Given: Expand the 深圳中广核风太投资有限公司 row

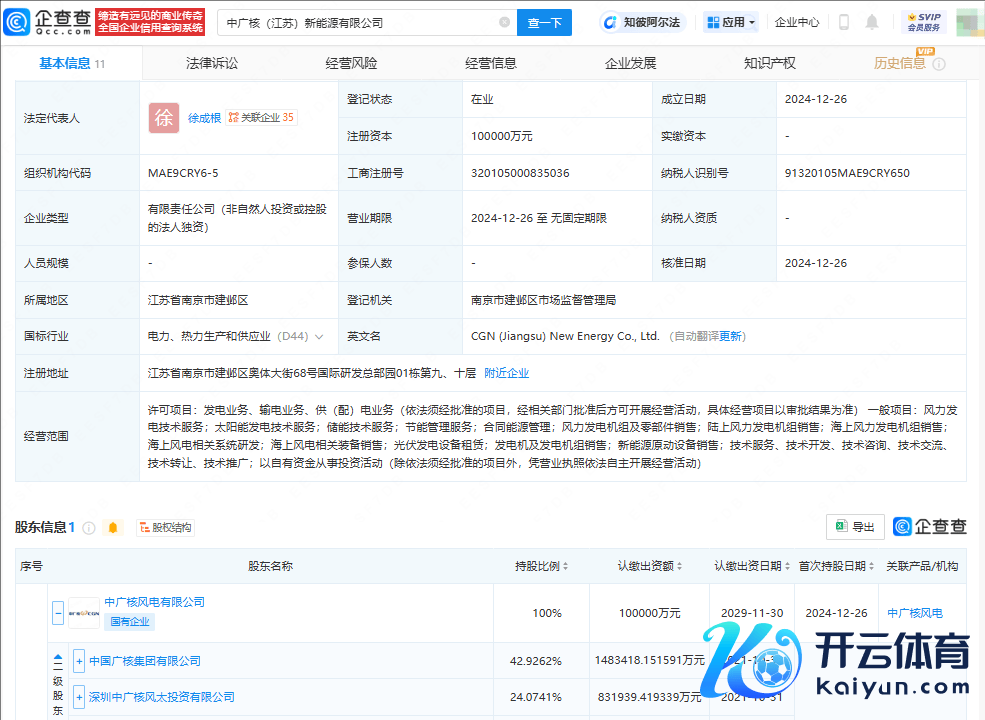Looking at the screenshot, I should pyautogui.click(x=79, y=697).
